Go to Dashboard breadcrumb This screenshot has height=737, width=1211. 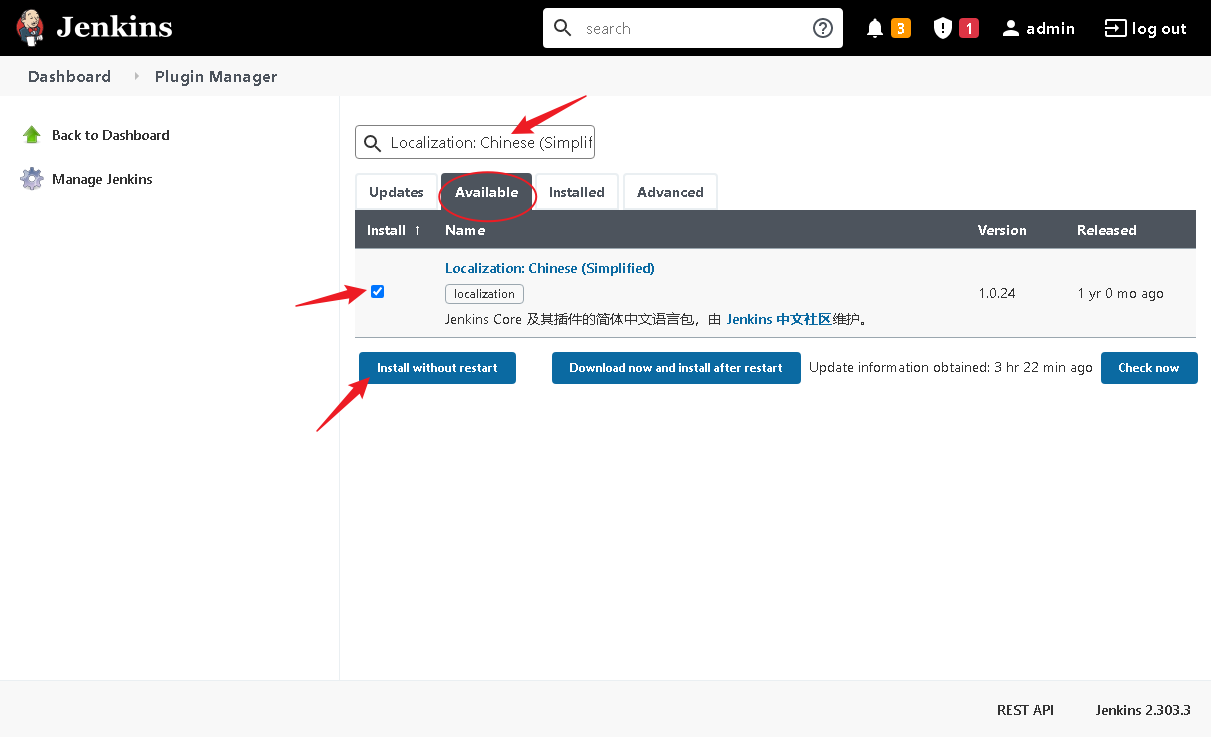click(x=69, y=77)
